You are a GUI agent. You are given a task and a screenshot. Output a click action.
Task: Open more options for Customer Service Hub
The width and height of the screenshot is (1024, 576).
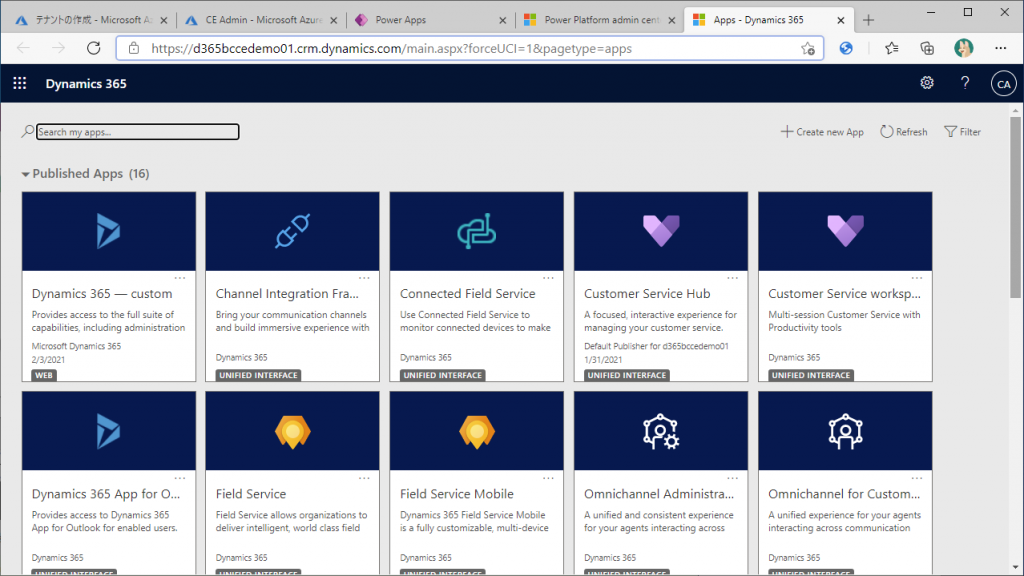click(x=732, y=278)
